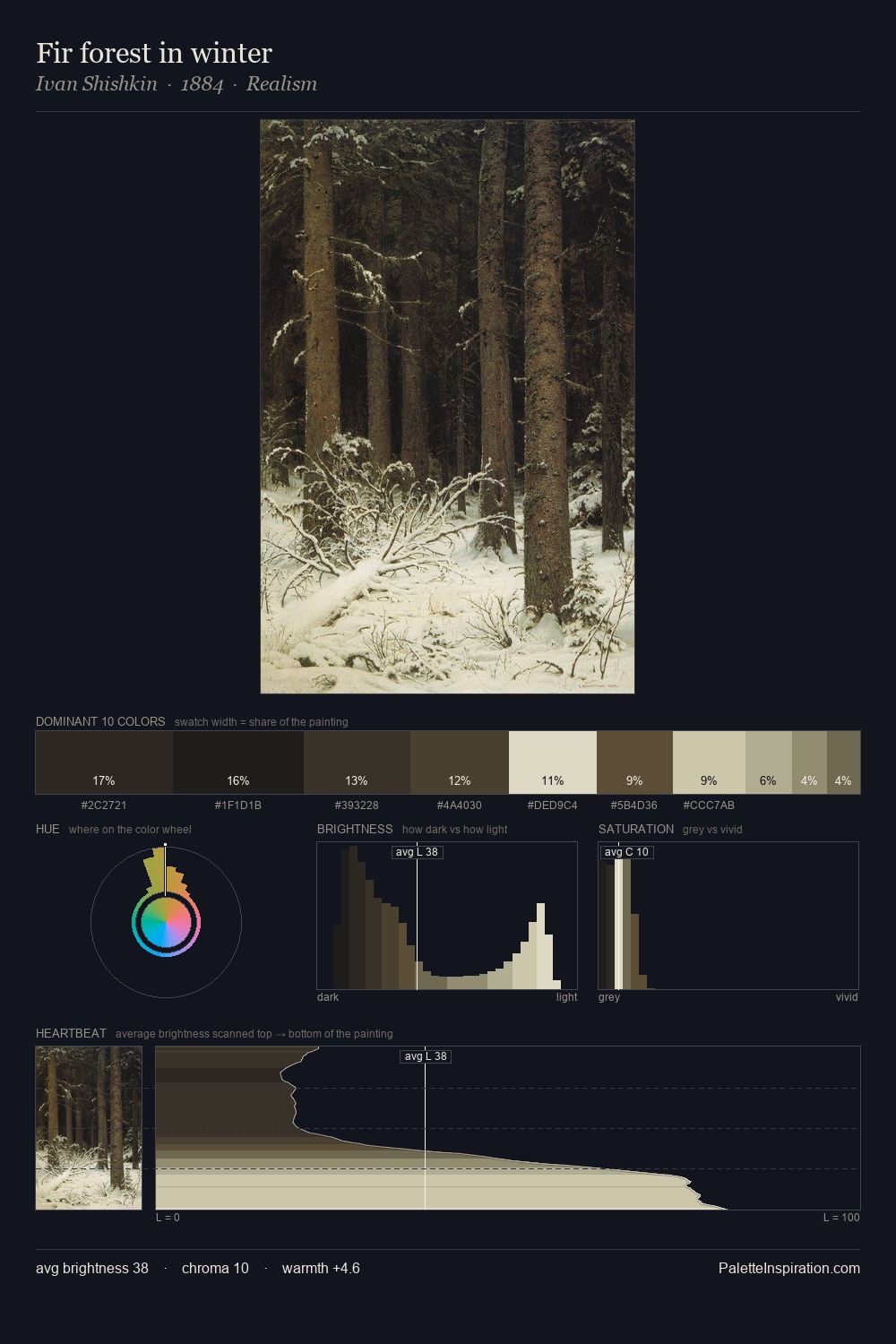Select the 12% swatch #4A4030

(x=460, y=762)
